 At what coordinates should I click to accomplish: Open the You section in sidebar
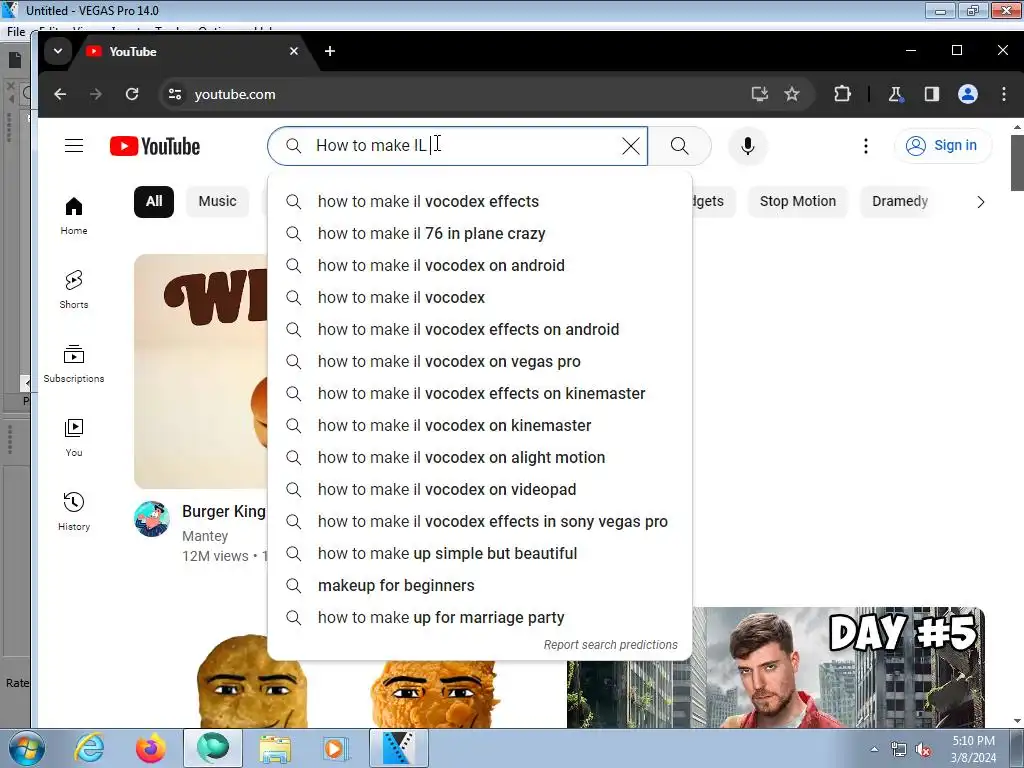coord(74,437)
